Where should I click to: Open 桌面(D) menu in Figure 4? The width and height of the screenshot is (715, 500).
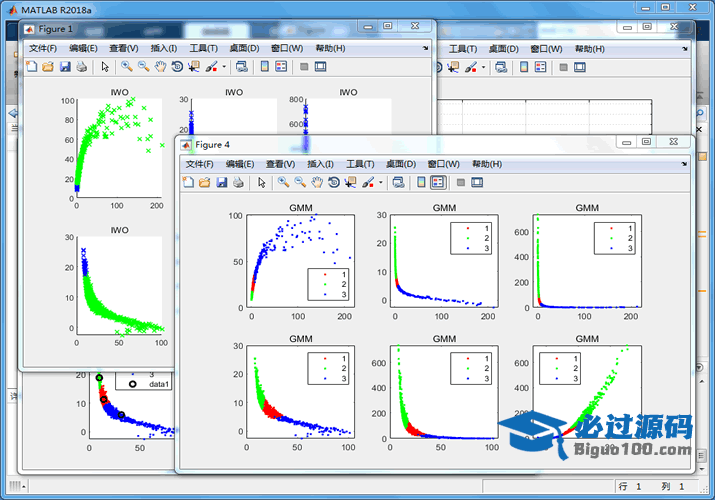[401, 164]
